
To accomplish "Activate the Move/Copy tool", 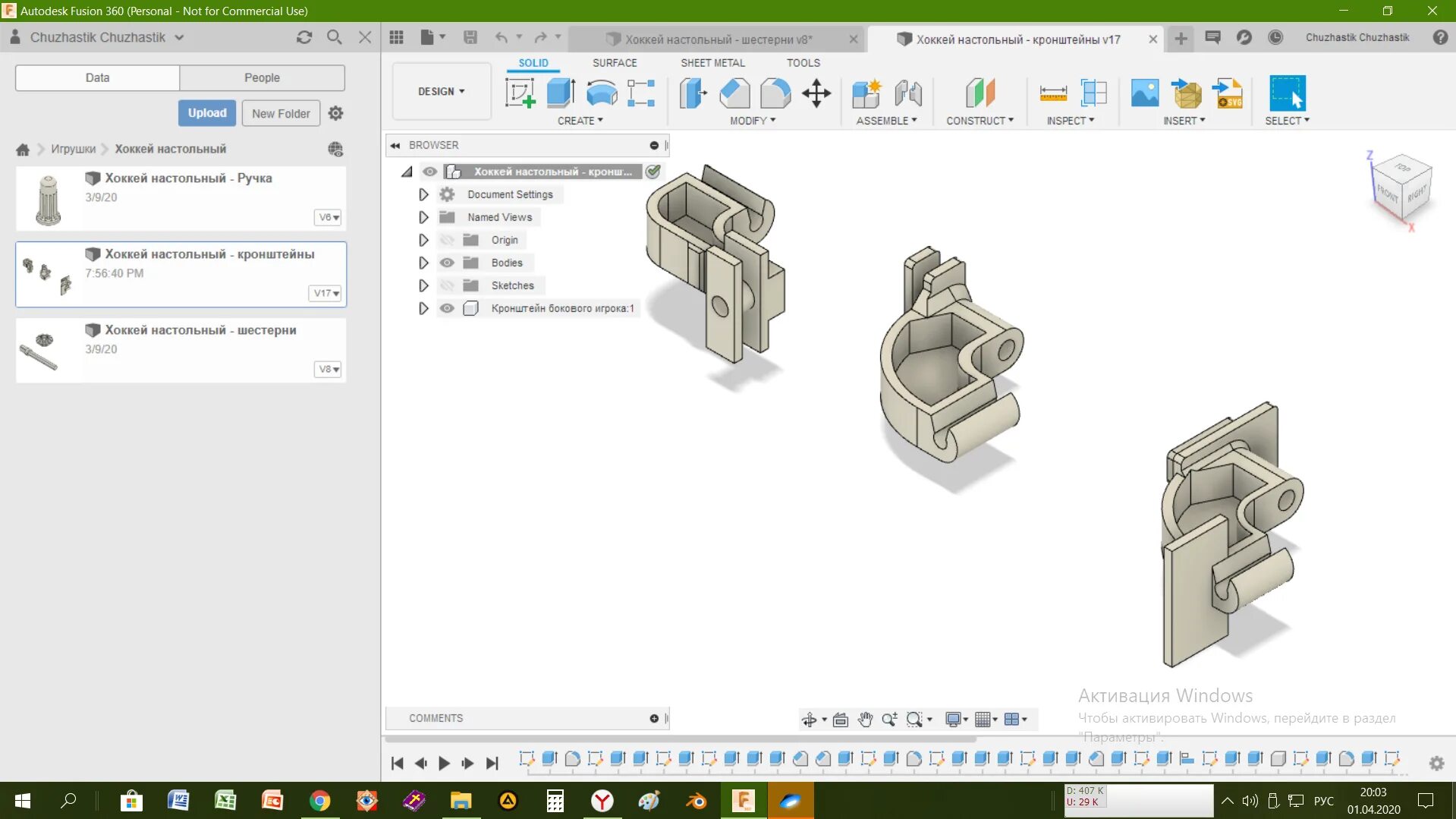I will point(816,93).
